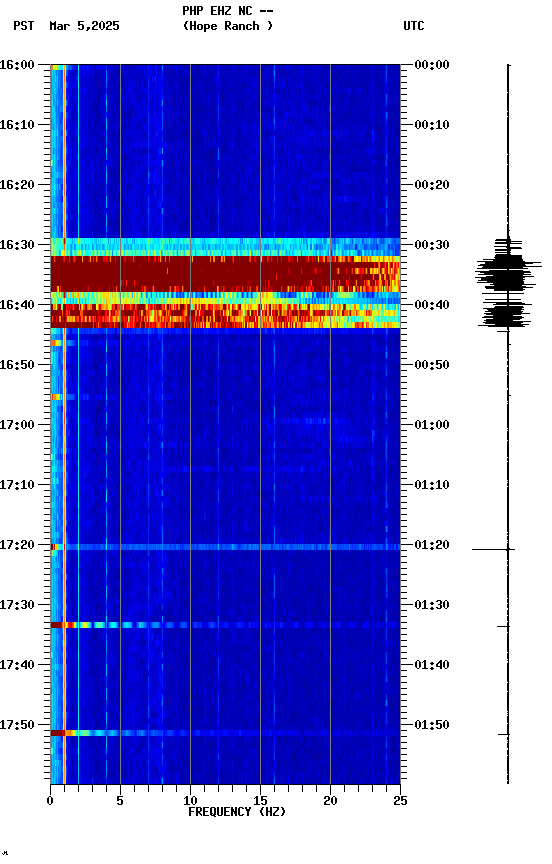Click the UTC time label 01:30
Viewport: 552px width, 864px height.
point(432,605)
